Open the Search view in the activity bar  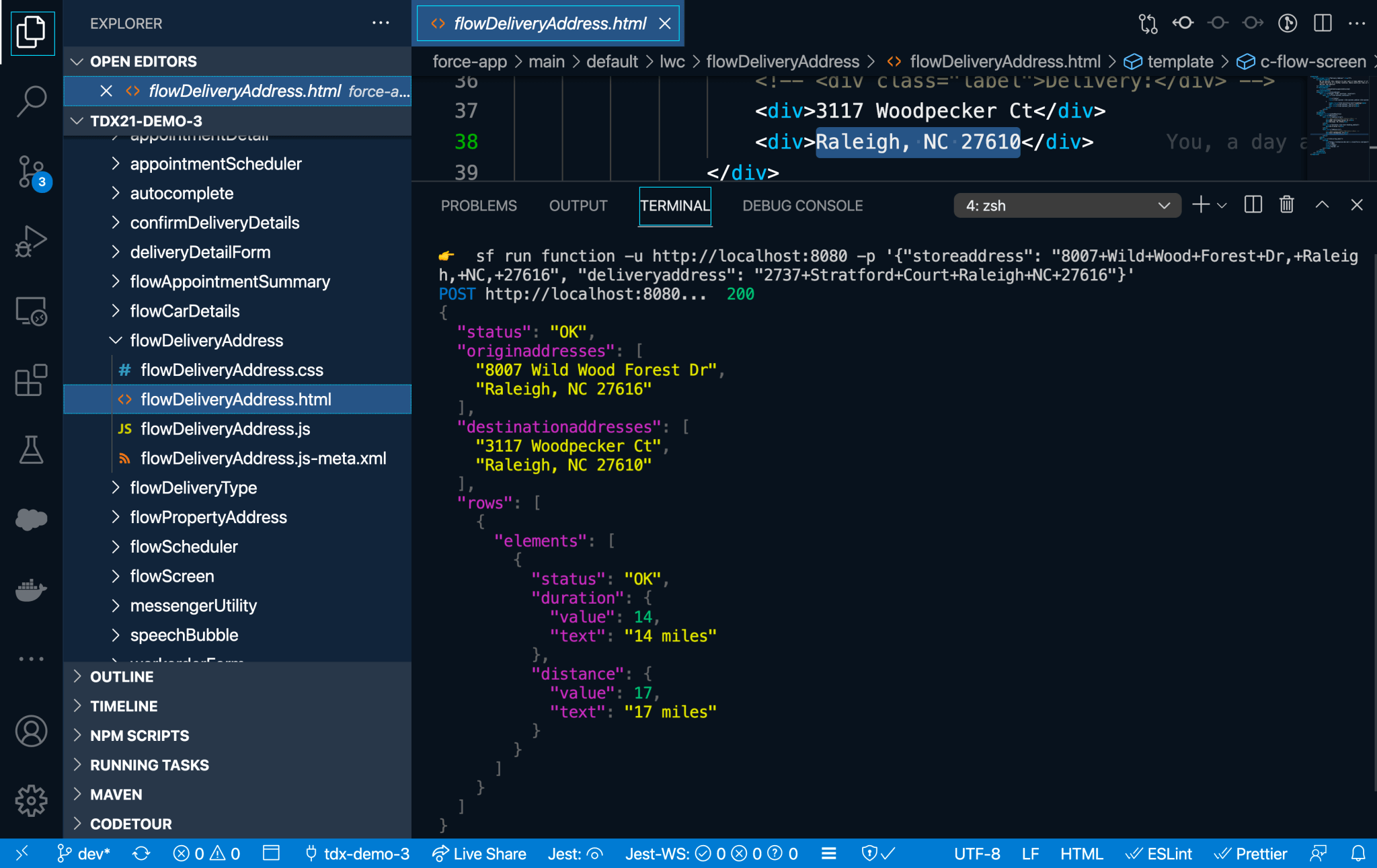pos(30,101)
